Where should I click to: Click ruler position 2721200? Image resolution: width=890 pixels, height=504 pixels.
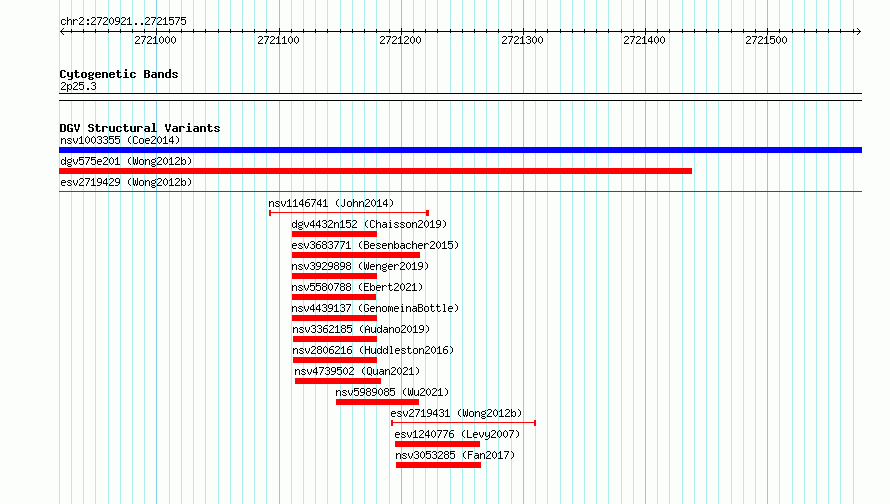(x=400, y=40)
